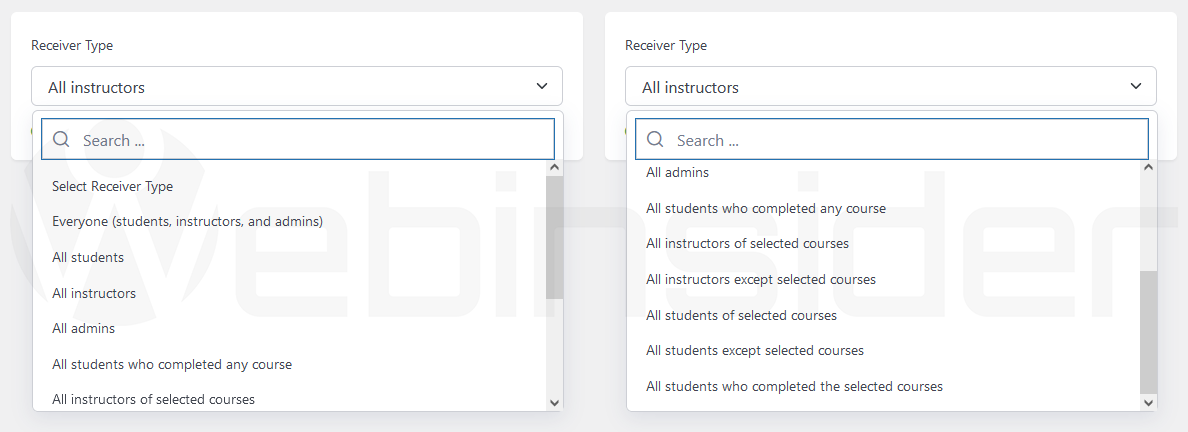
Task: Pick "All students except selected courses"
Action: pyautogui.click(x=754, y=351)
